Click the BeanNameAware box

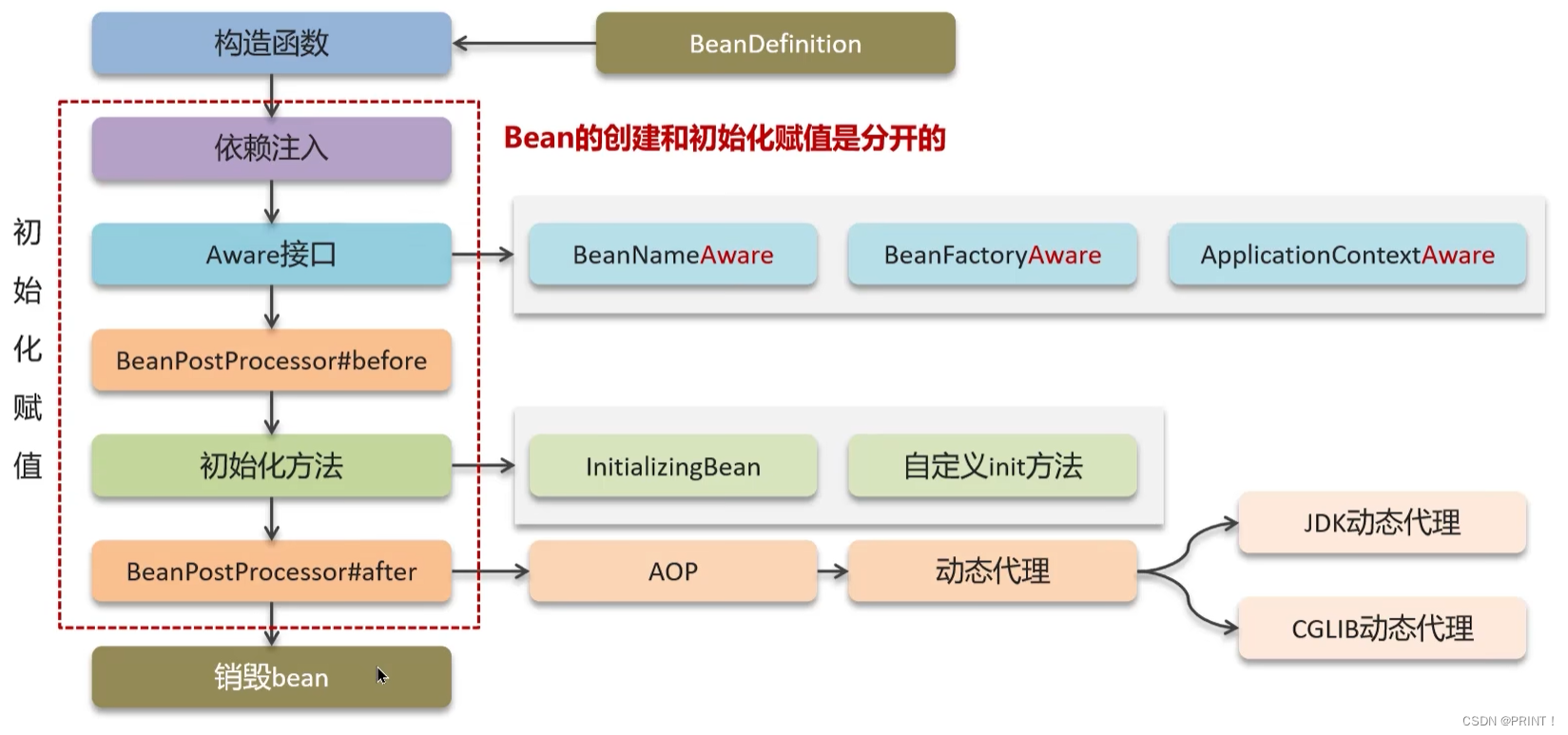(673, 254)
